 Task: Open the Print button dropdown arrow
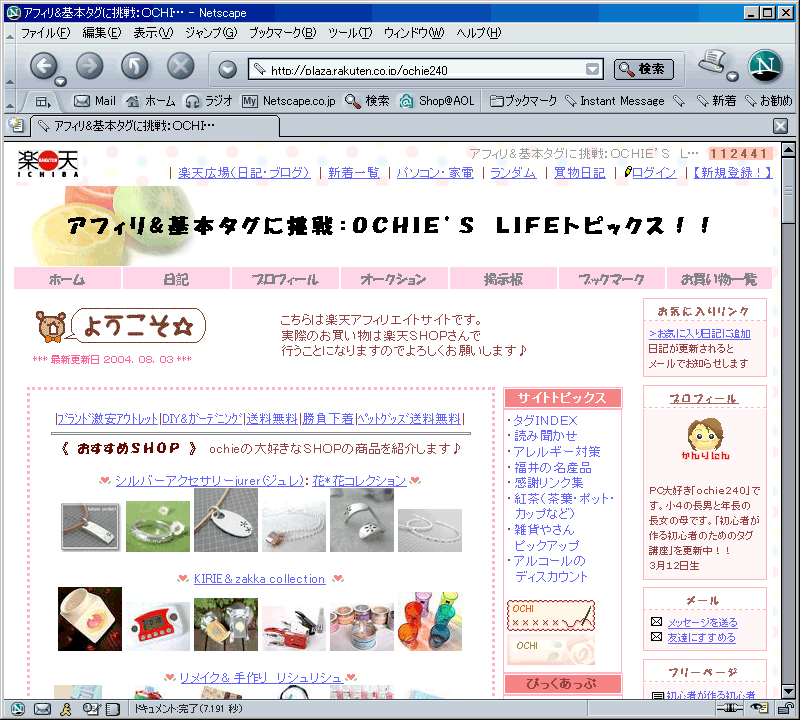coord(733,77)
